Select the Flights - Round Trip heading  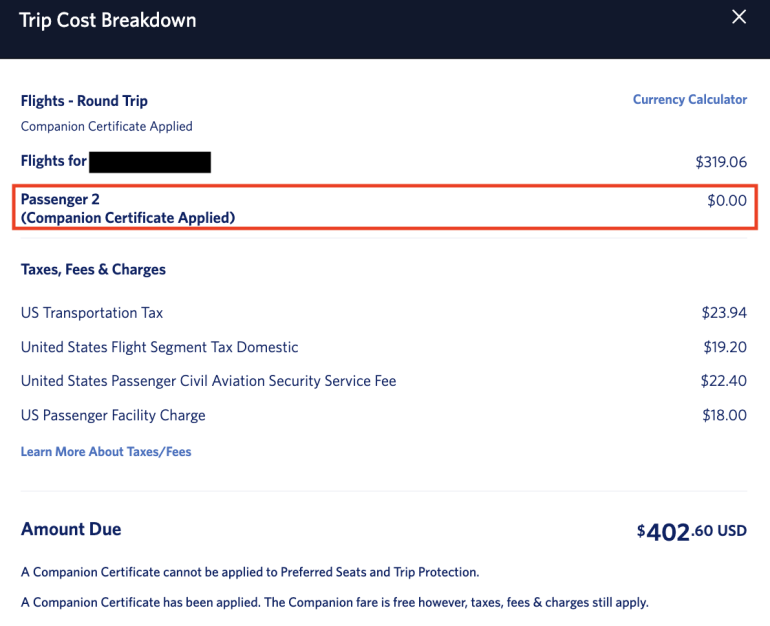click(84, 101)
